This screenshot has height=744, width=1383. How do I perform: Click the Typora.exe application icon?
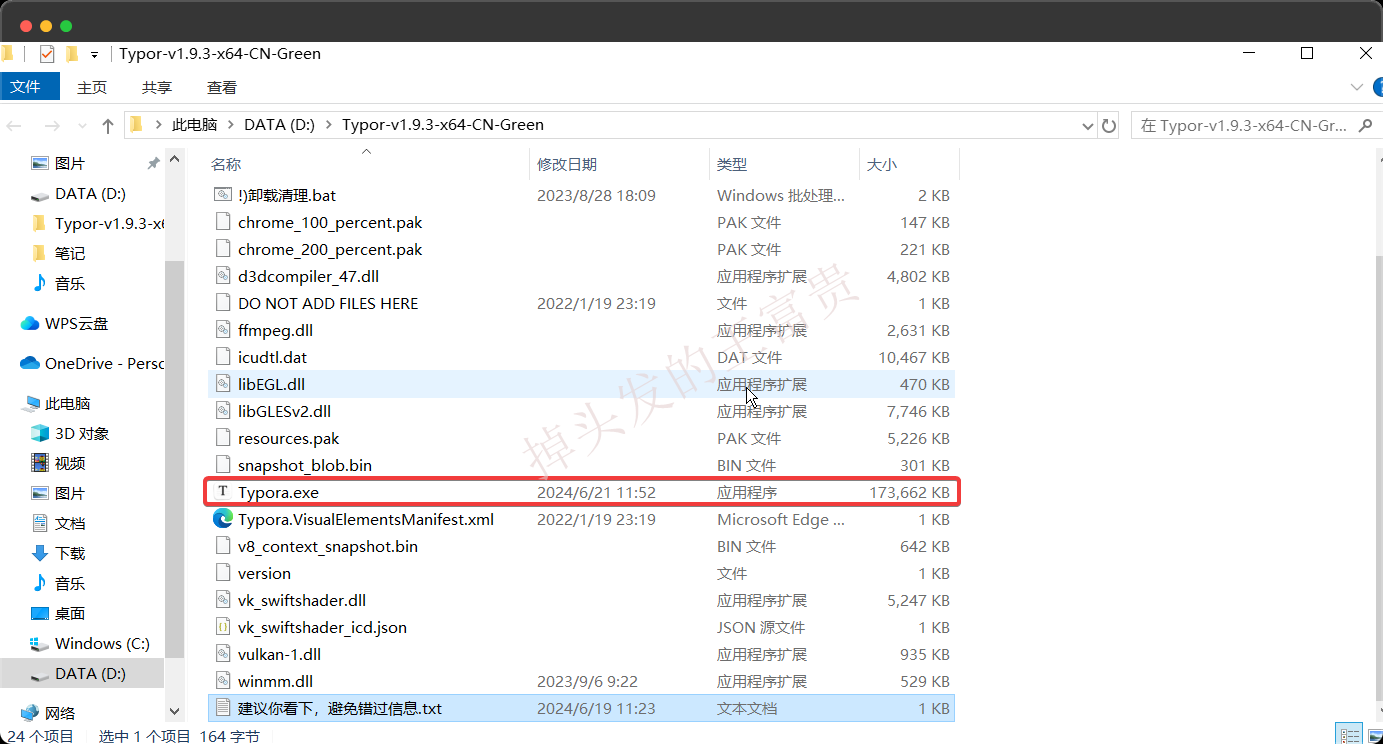click(223, 493)
